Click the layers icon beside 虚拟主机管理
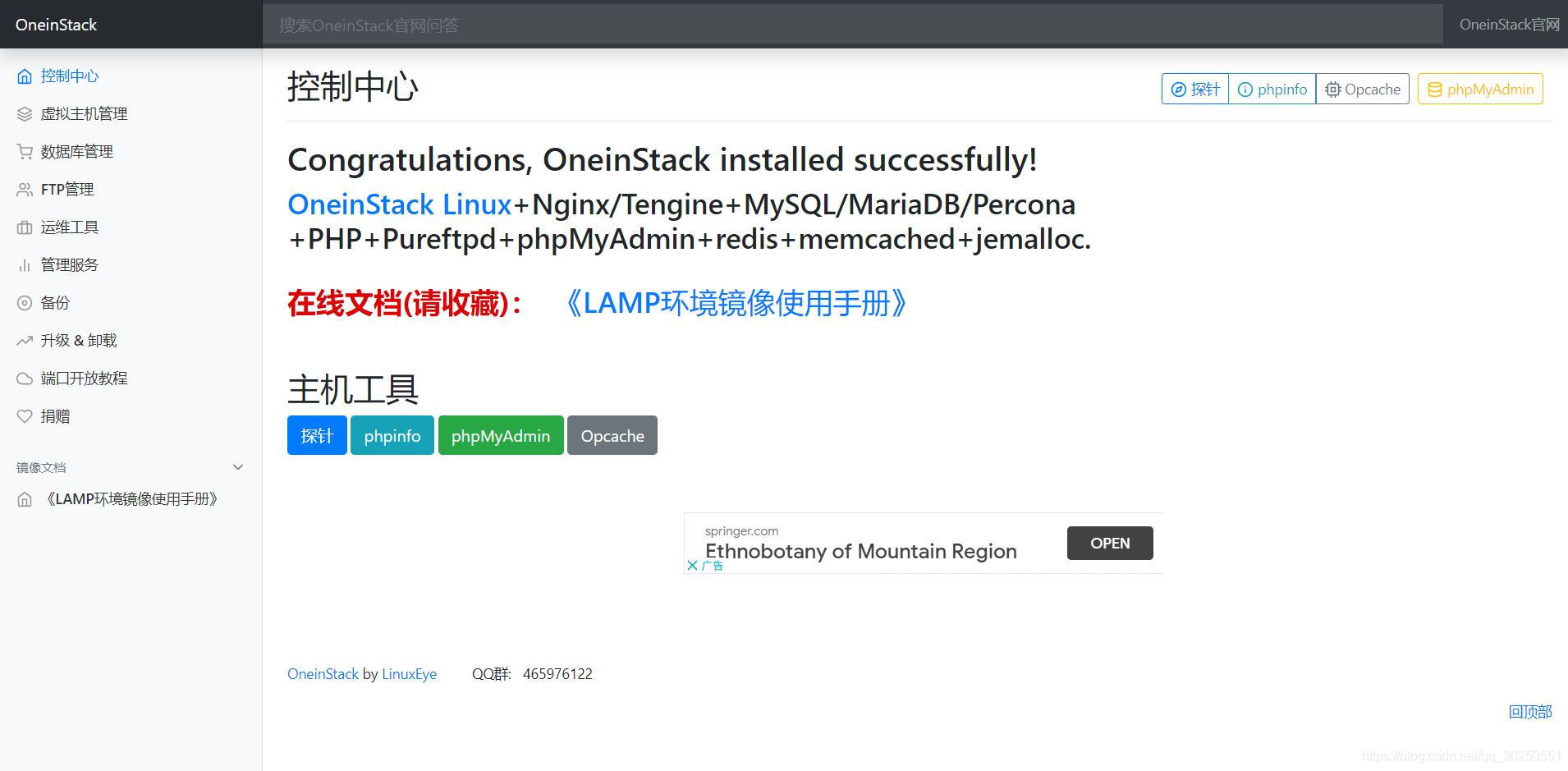Image resolution: width=1568 pixels, height=771 pixels. tap(25, 114)
